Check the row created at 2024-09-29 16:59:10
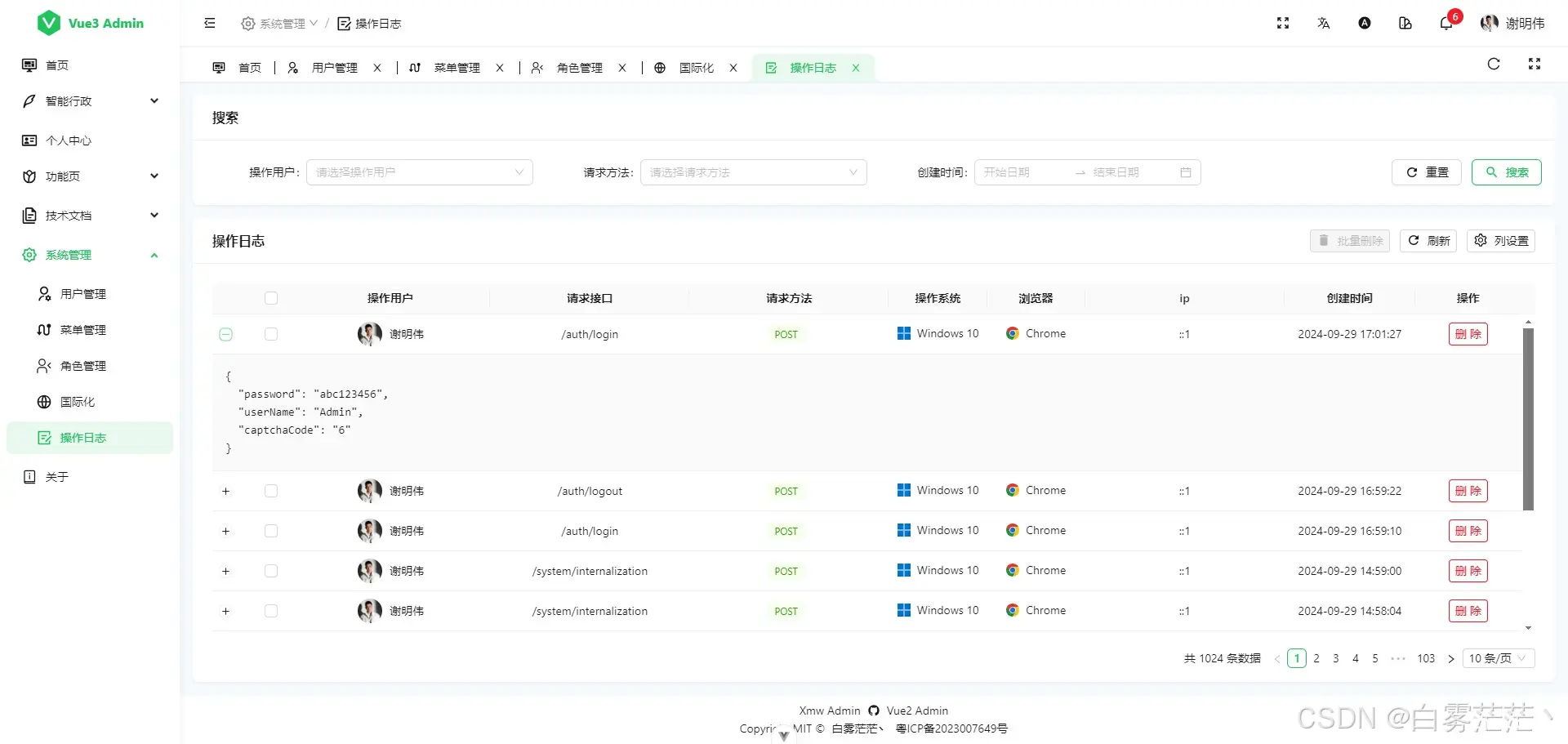 coord(271,531)
